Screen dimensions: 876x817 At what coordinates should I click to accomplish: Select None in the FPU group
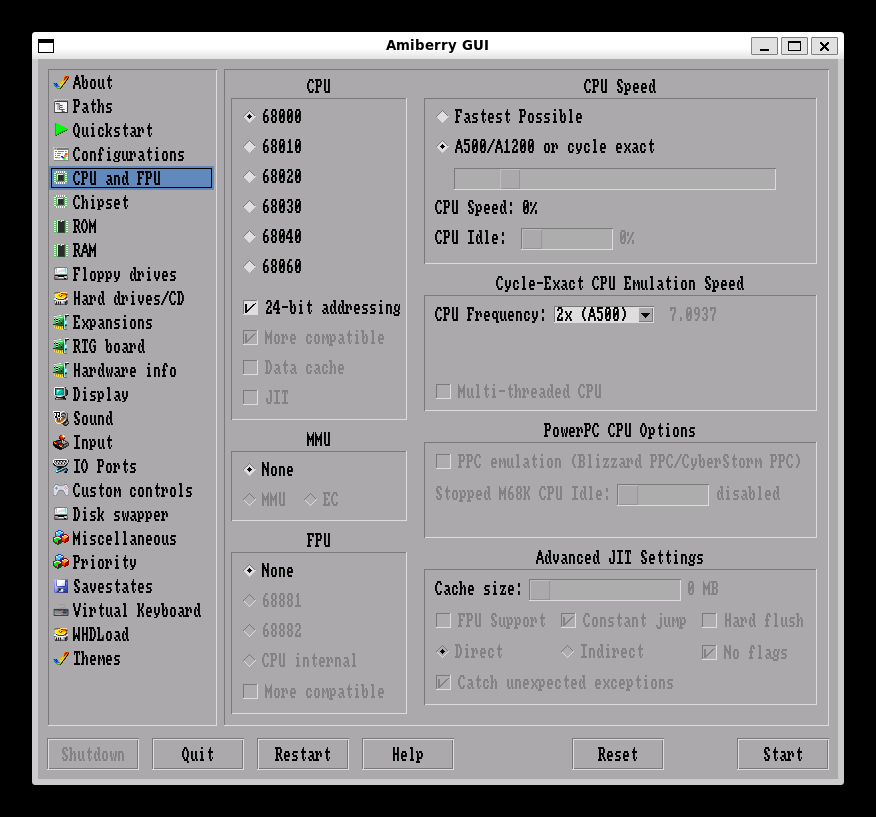point(250,571)
